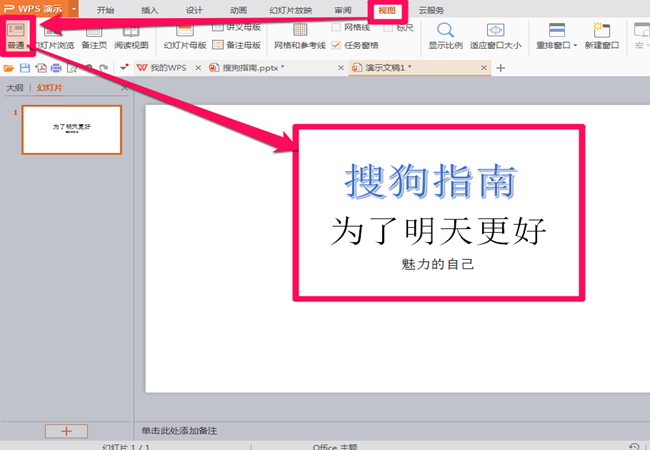Open the WPS 演示 application menu dropdown arrow
The height and width of the screenshot is (450, 650).
tap(74, 9)
